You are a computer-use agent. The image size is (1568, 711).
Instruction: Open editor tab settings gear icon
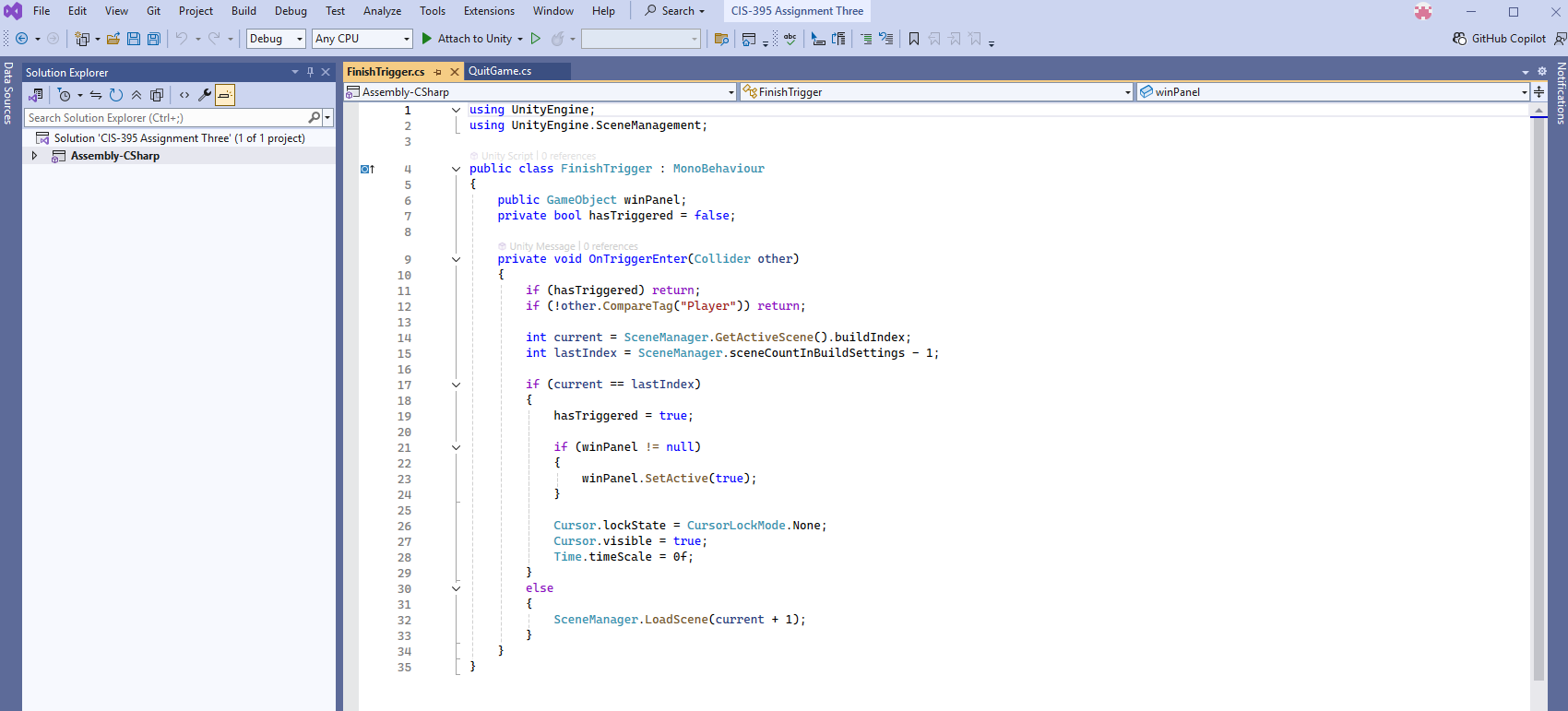click(1541, 72)
